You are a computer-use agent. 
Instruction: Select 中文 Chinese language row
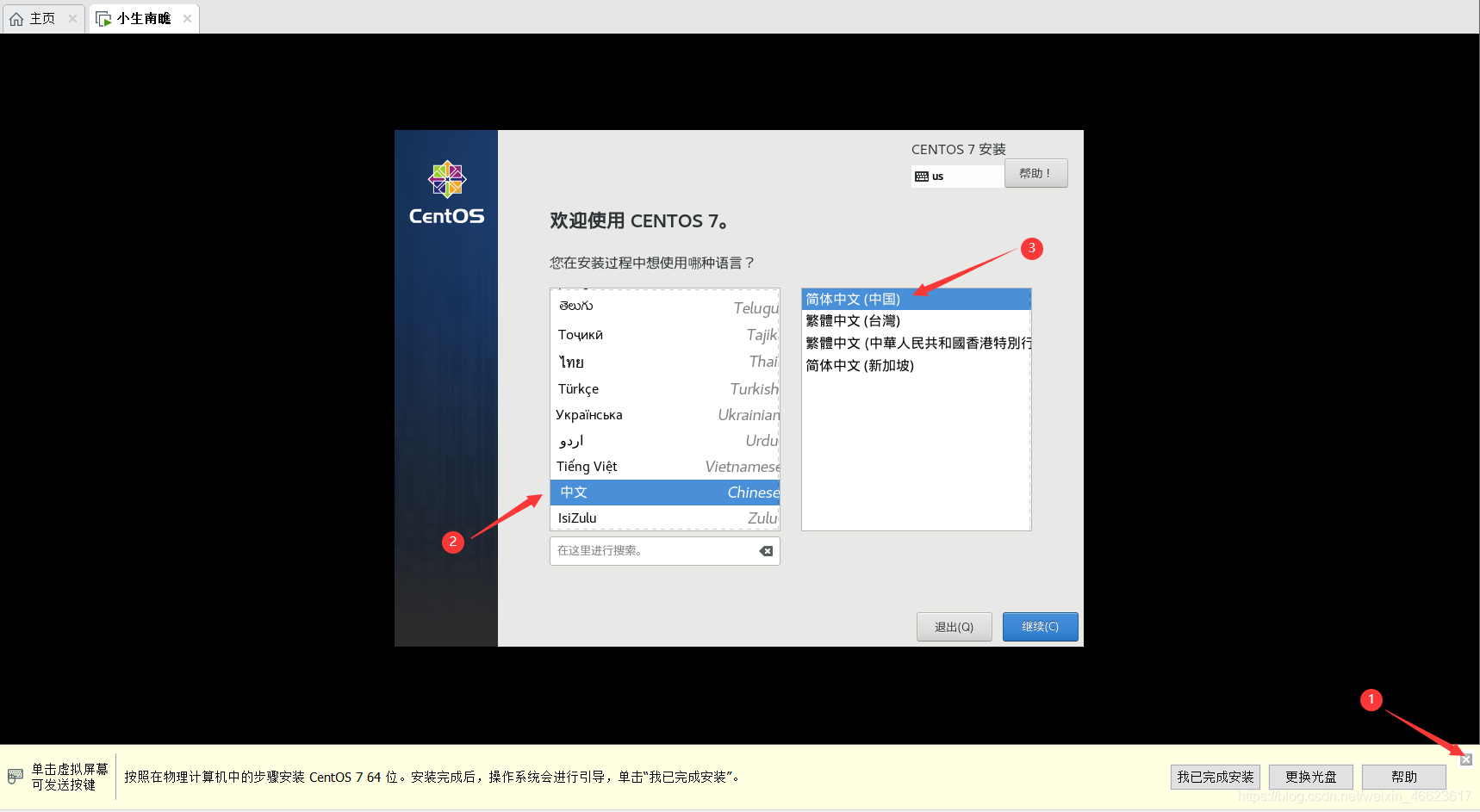665,493
